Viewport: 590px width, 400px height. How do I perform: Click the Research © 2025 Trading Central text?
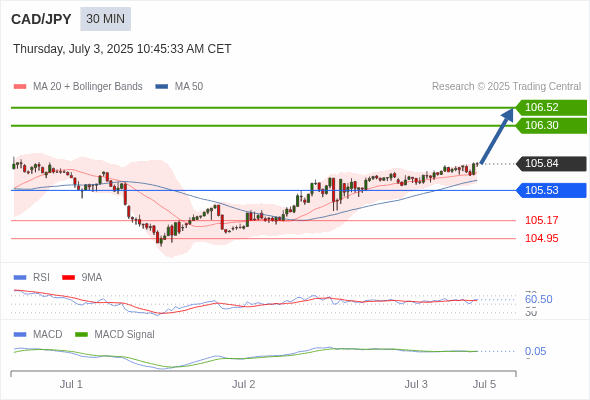coord(506,87)
